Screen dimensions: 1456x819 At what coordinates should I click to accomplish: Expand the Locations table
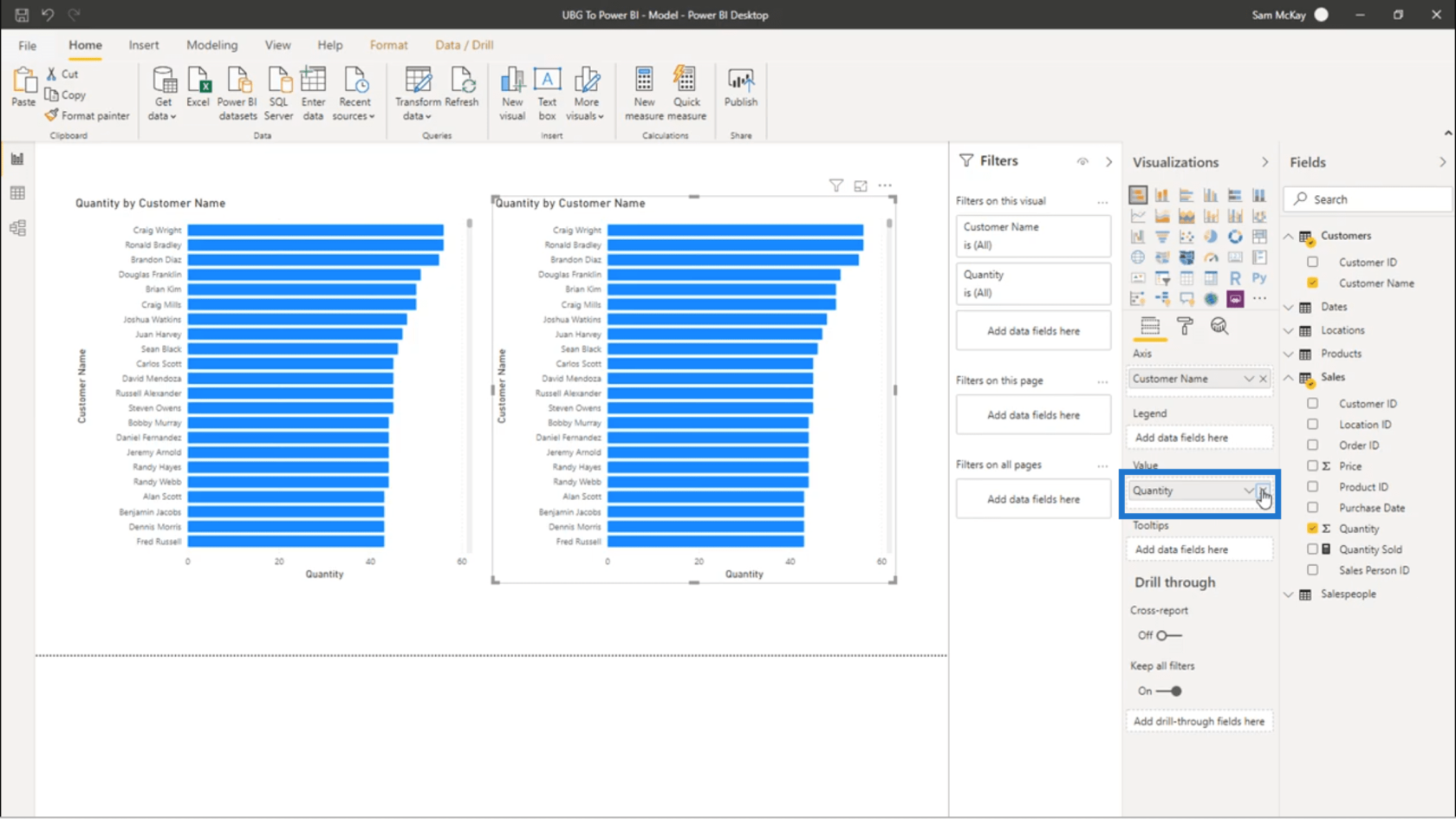(1289, 330)
